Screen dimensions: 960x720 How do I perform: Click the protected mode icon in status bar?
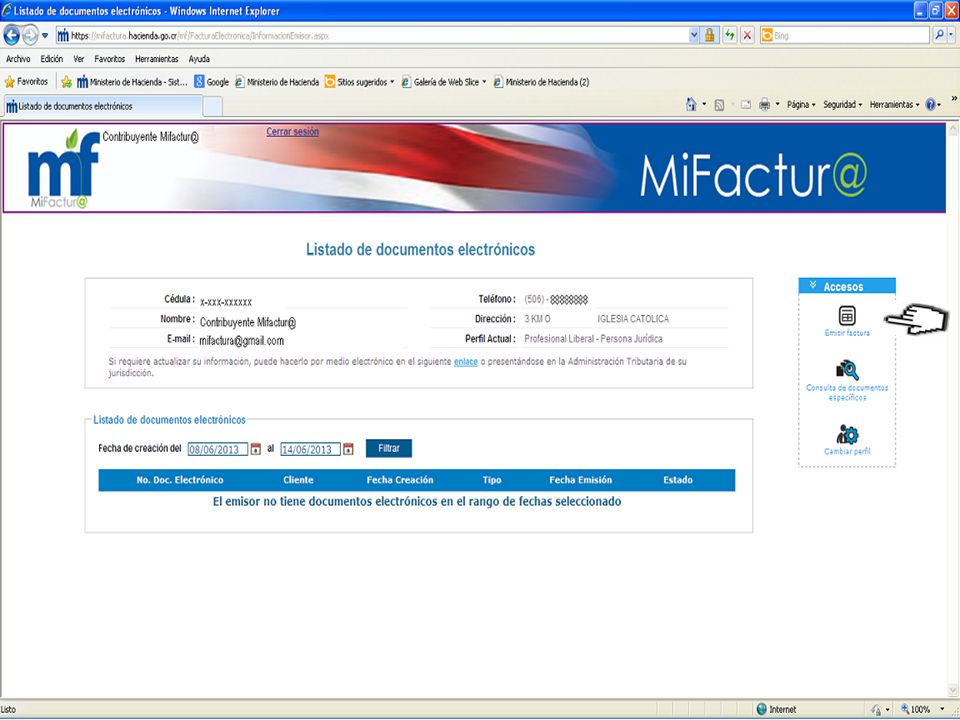point(876,710)
